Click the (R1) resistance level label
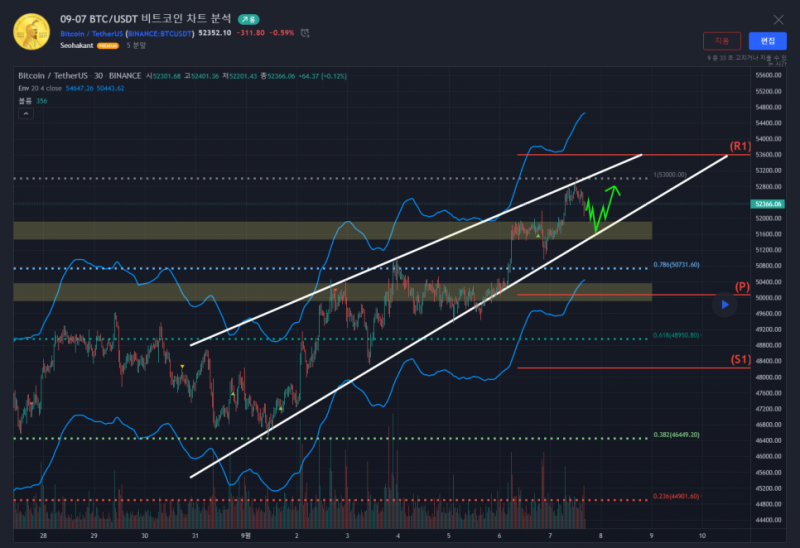The image size is (800, 548). click(740, 147)
